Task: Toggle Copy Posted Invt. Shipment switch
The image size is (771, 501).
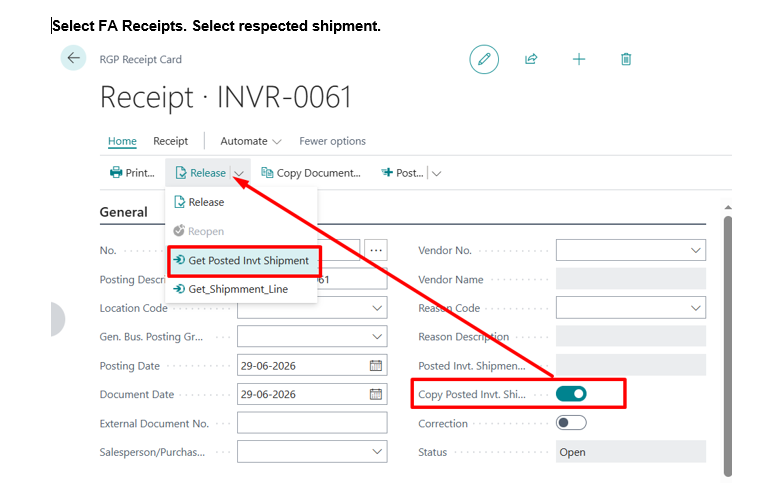Action: (x=571, y=394)
